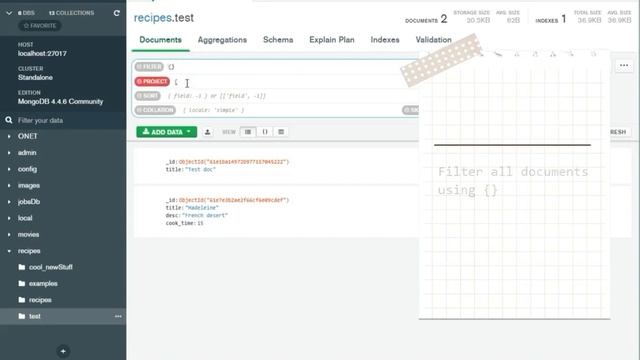
Task: Expand the images database
Action: [9, 185]
